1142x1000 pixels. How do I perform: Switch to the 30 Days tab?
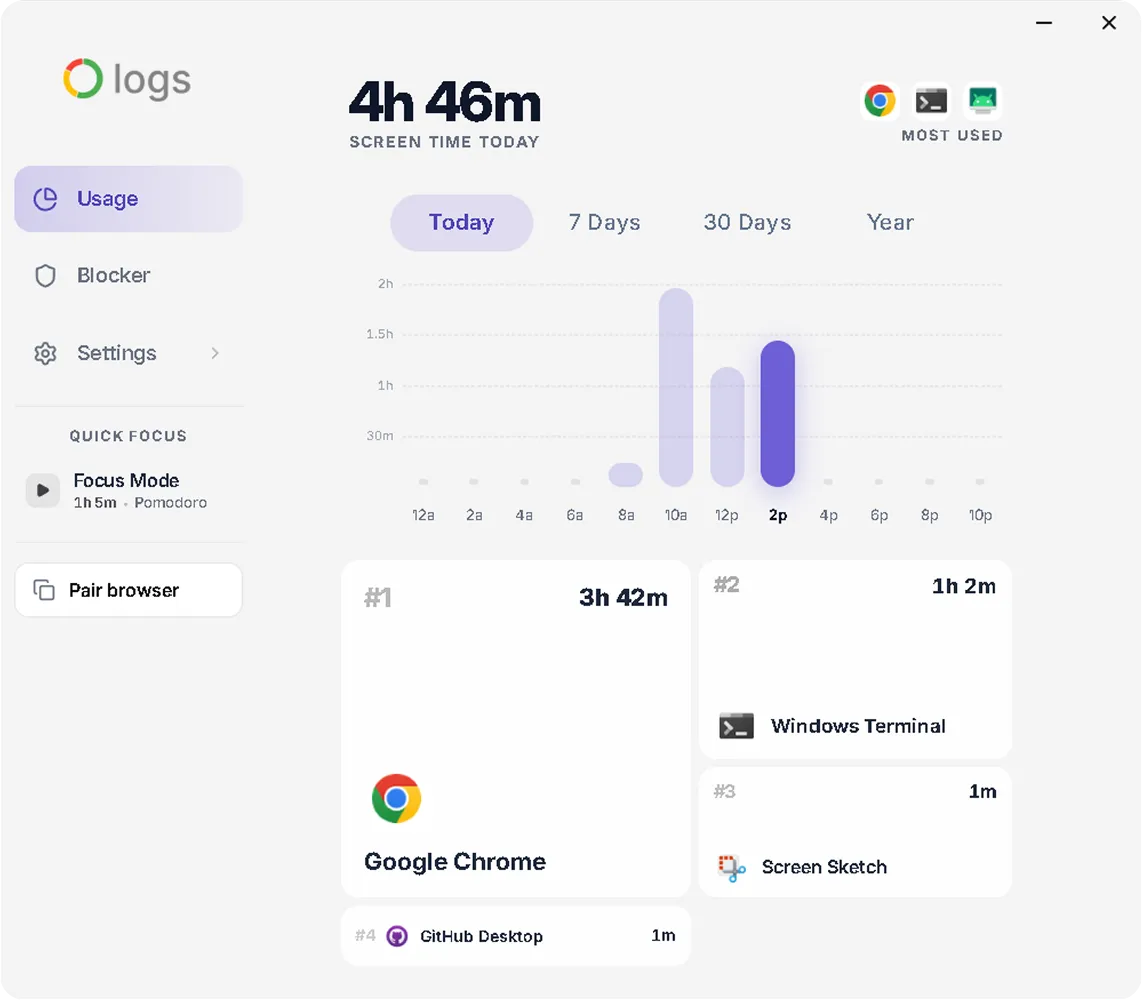click(747, 222)
